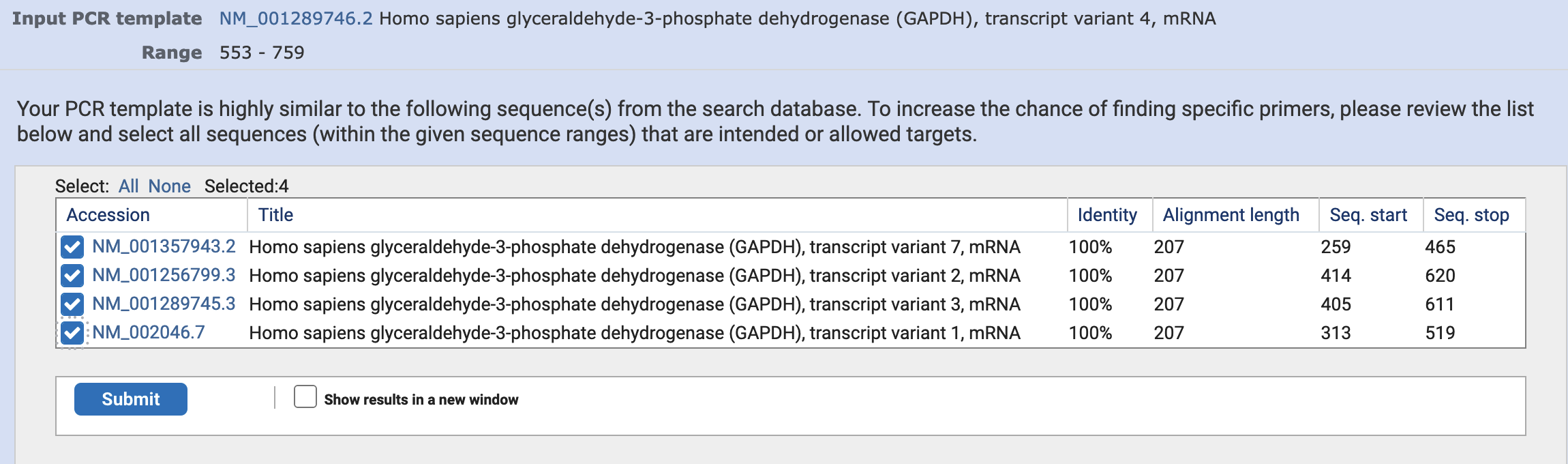The height and width of the screenshot is (464, 1568).
Task: Uncheck the NM_002046.7 checkbox
Action: [72, 333]
